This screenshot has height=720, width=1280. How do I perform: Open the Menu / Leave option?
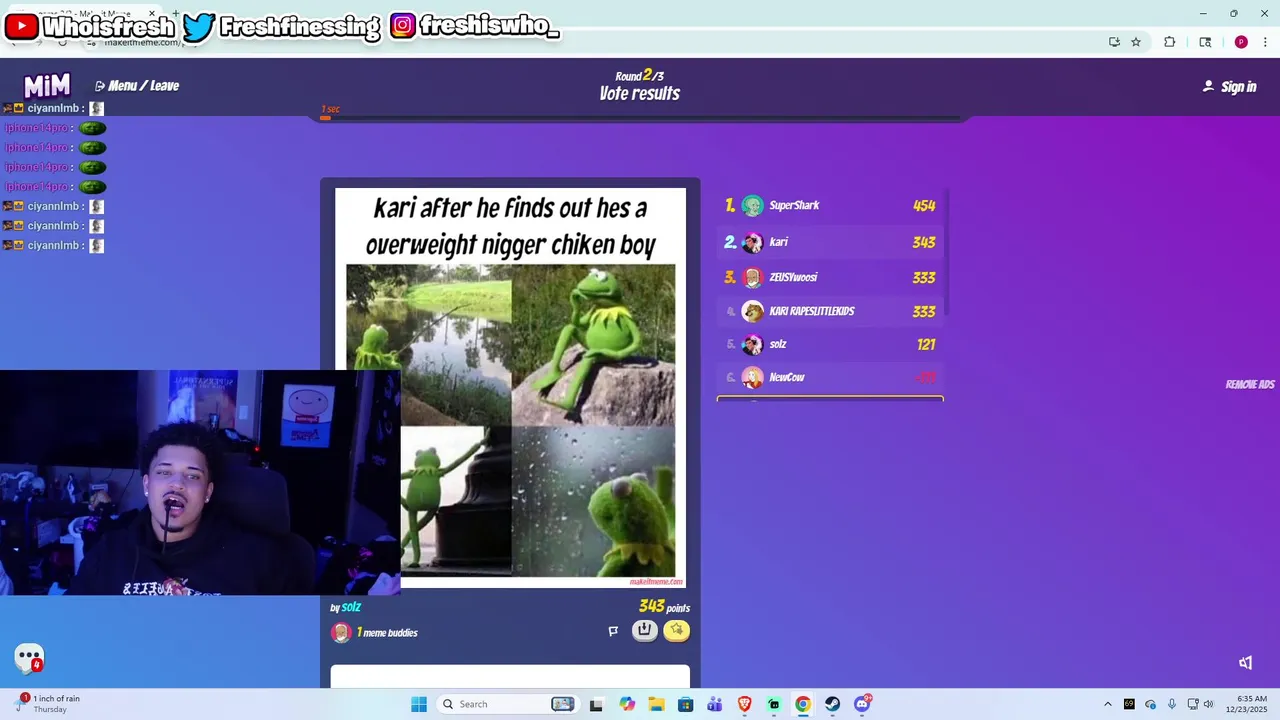[x=137, y=86]
